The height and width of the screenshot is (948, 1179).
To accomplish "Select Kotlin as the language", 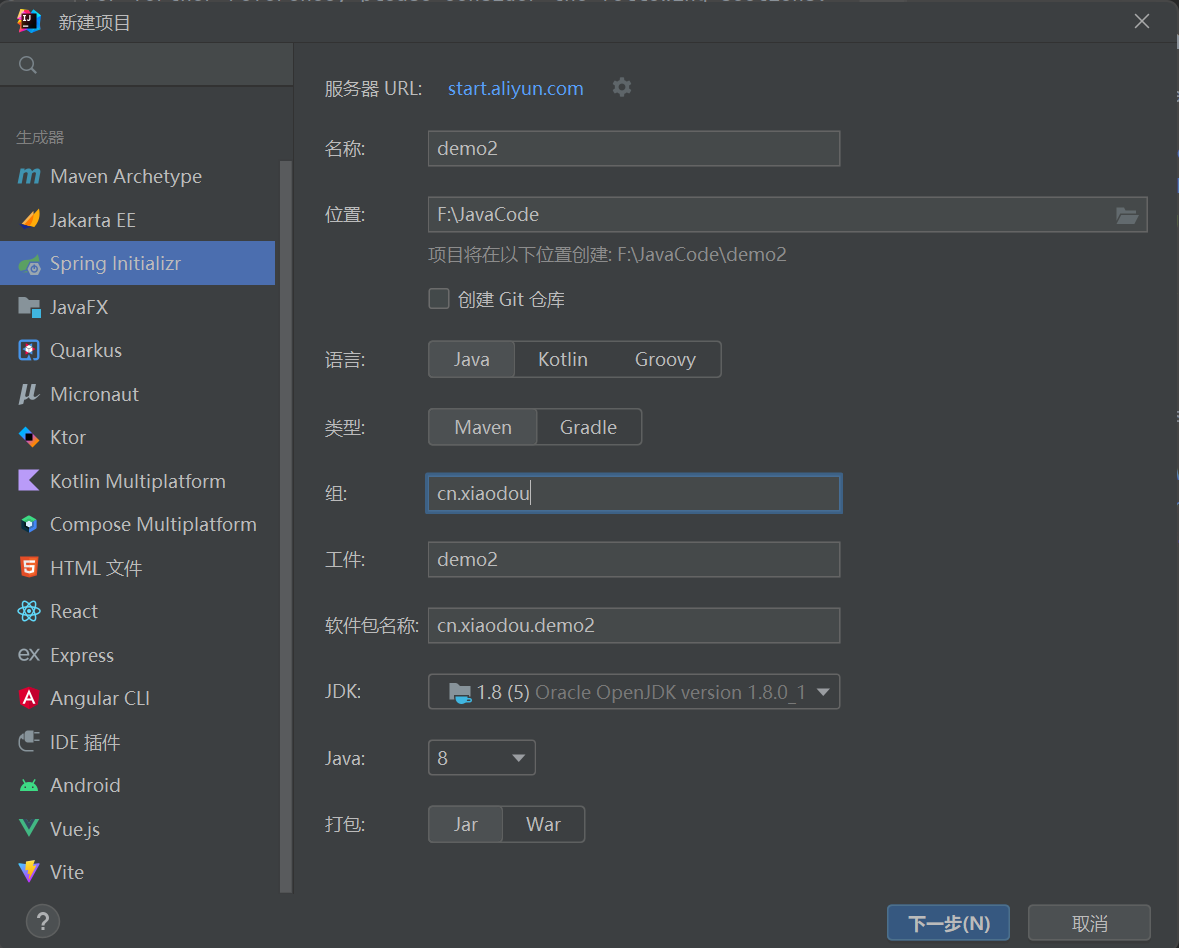I will [562, 359].
